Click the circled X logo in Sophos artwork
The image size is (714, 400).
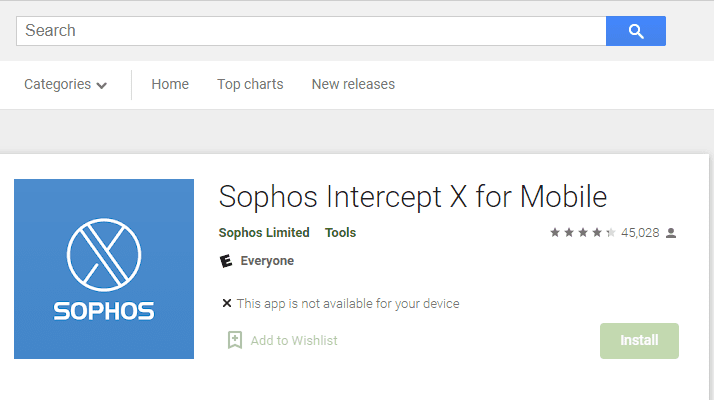click(104, 255)
